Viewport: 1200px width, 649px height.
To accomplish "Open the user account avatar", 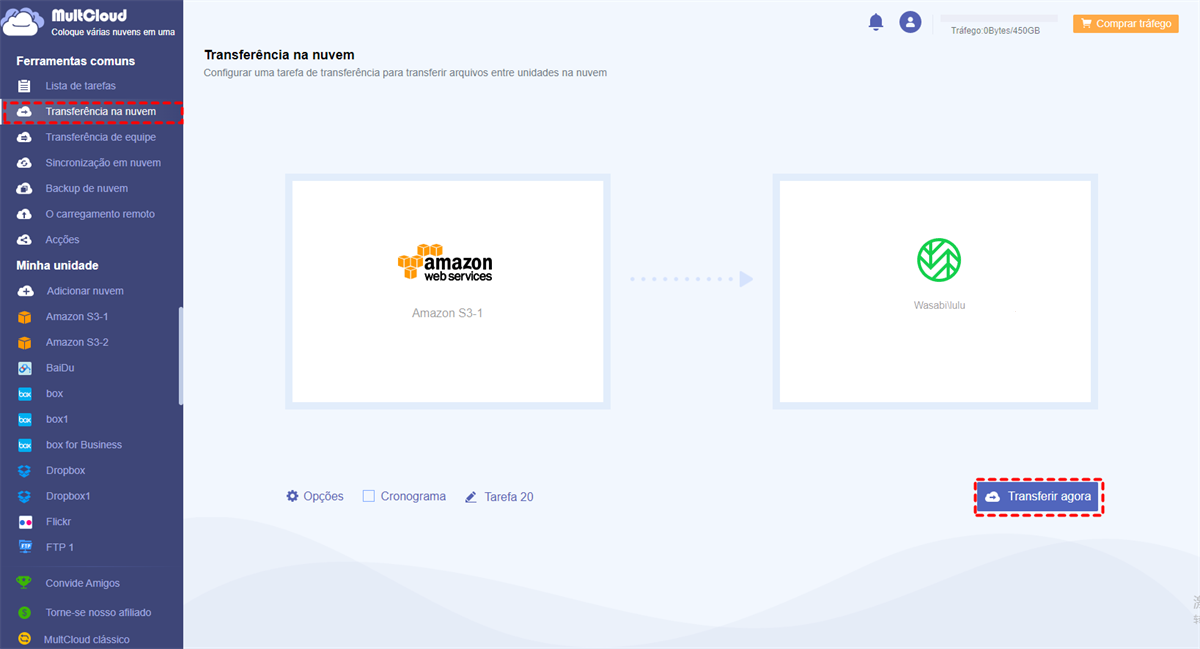I will 910,22.
